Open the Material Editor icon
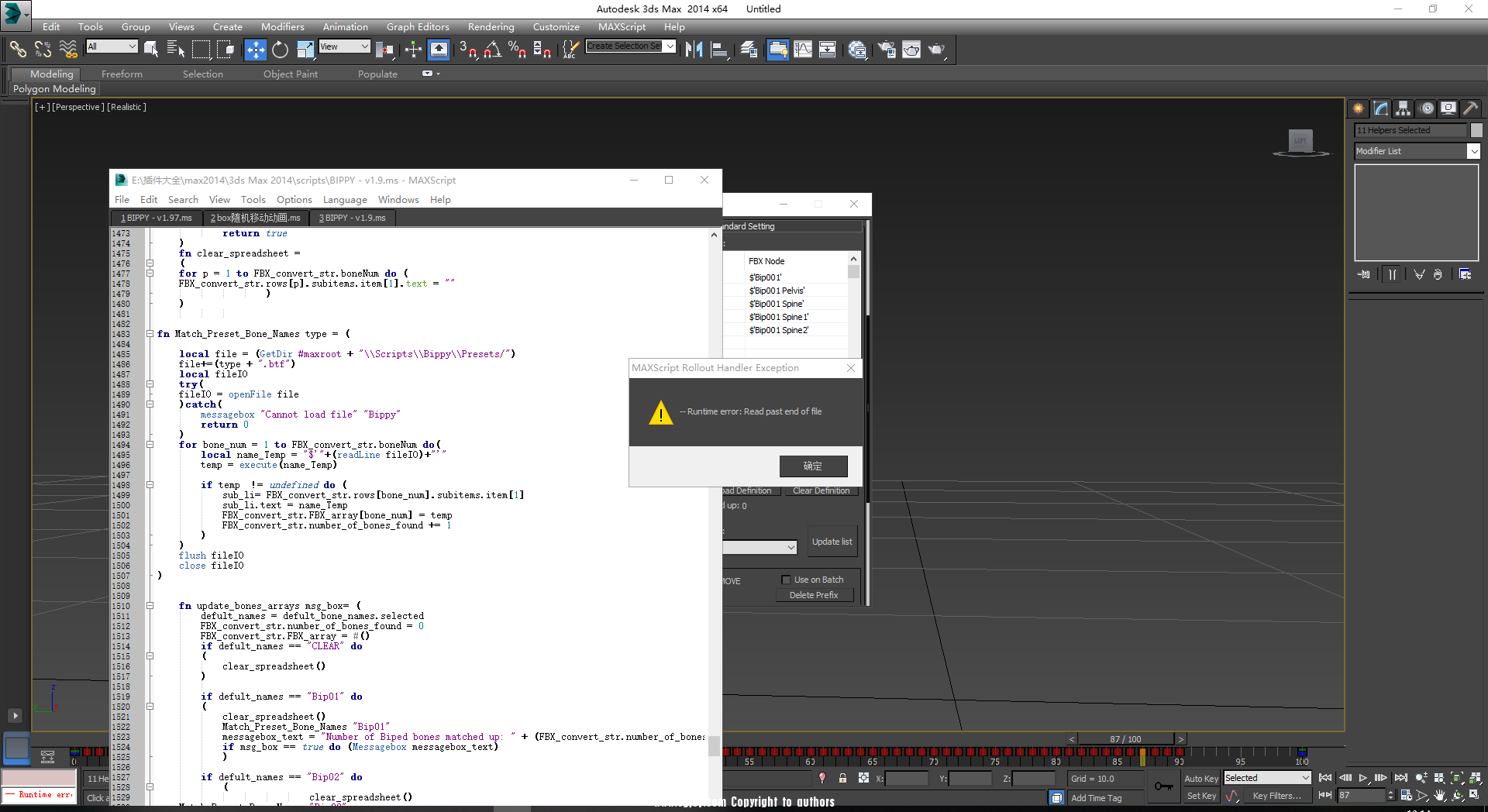The height and width of the screenshot is (812, 1488). (x=857, y=50)
